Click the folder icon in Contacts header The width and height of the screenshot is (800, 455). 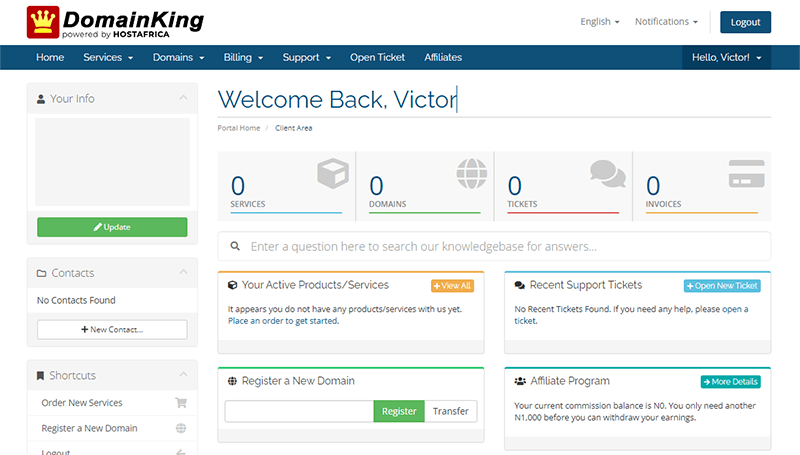[x=41, y=273]
